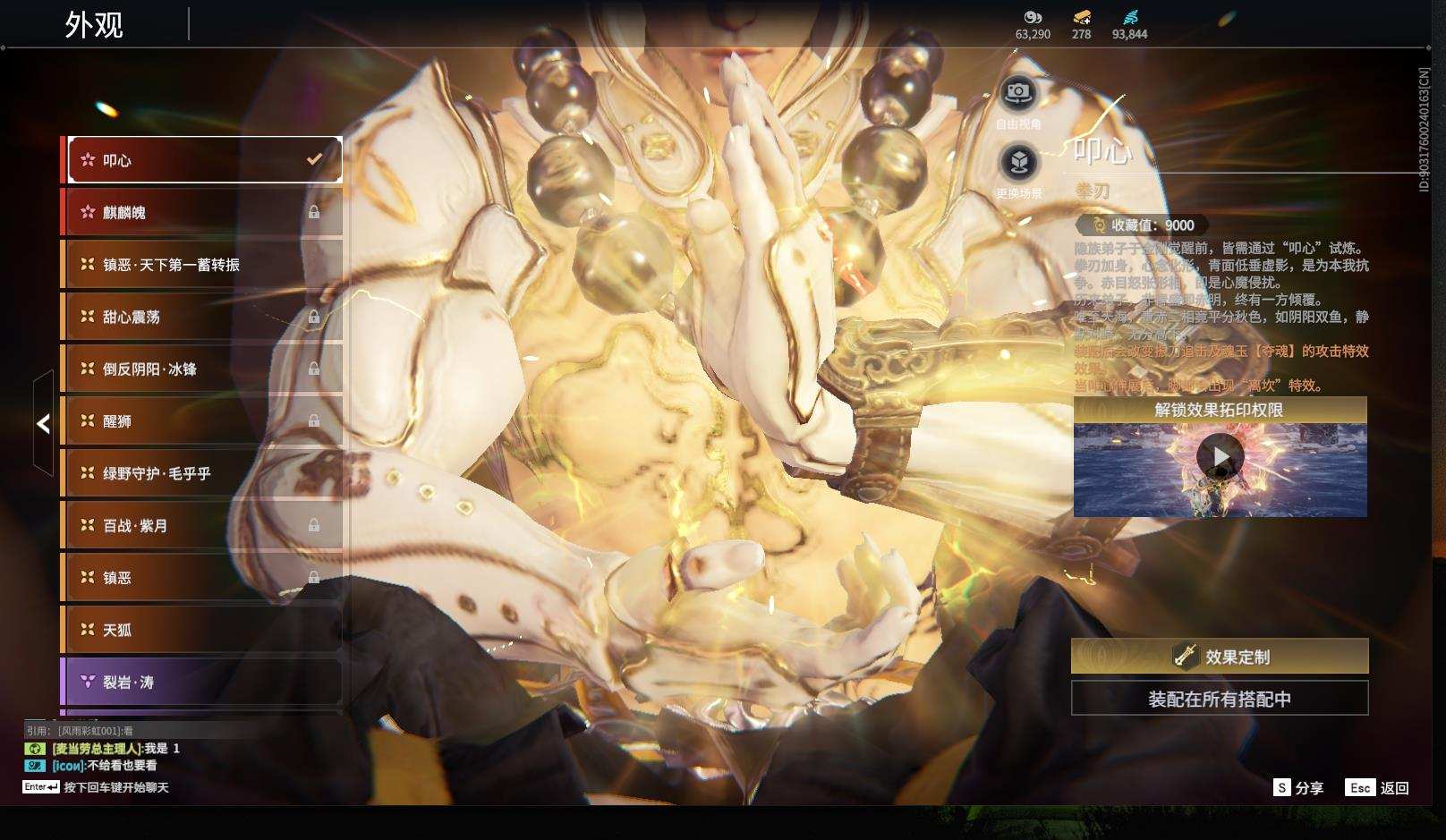Pick the 绿野守护·毛乎乎 skin
Viewport: 1446px width, 840px height.
tap(201, 473)
